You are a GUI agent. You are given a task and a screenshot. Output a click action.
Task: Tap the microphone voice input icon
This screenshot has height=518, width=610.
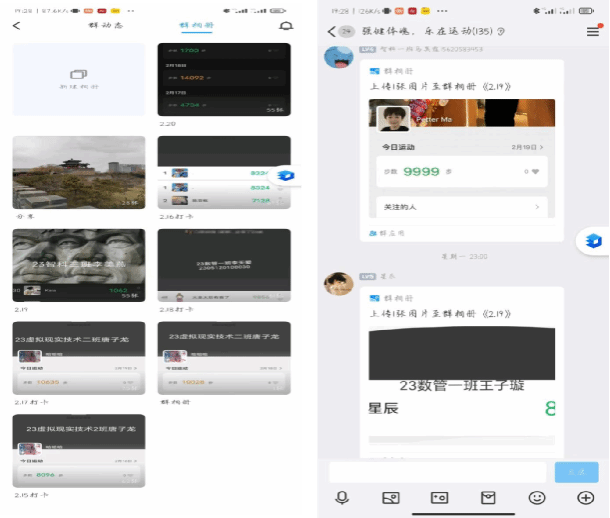342,497
